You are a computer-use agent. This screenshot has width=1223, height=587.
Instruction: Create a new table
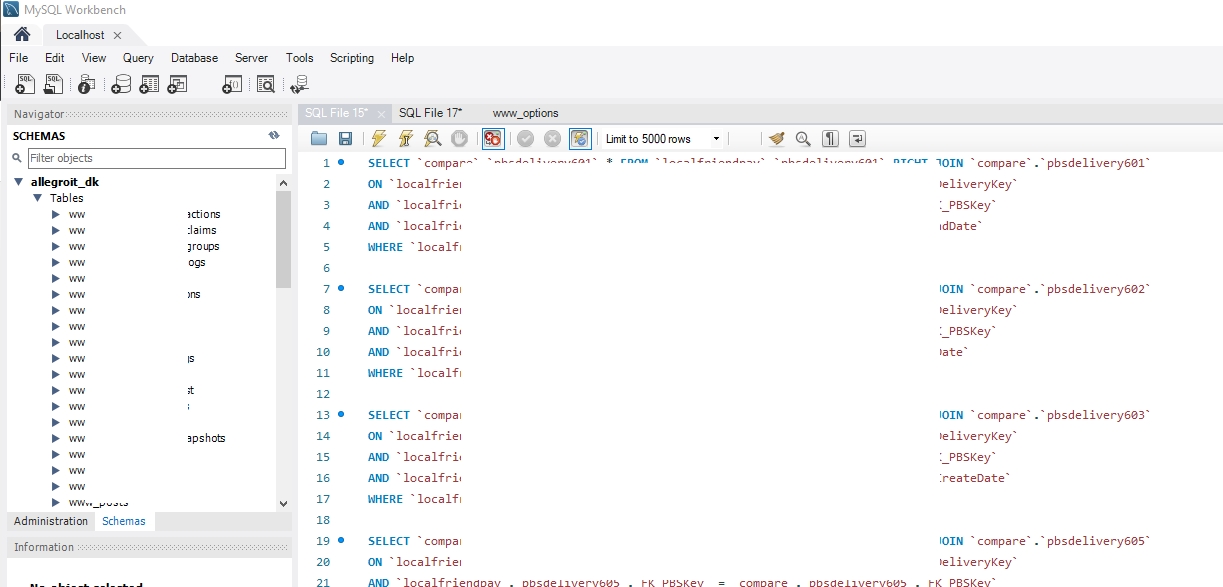(147, 84)
